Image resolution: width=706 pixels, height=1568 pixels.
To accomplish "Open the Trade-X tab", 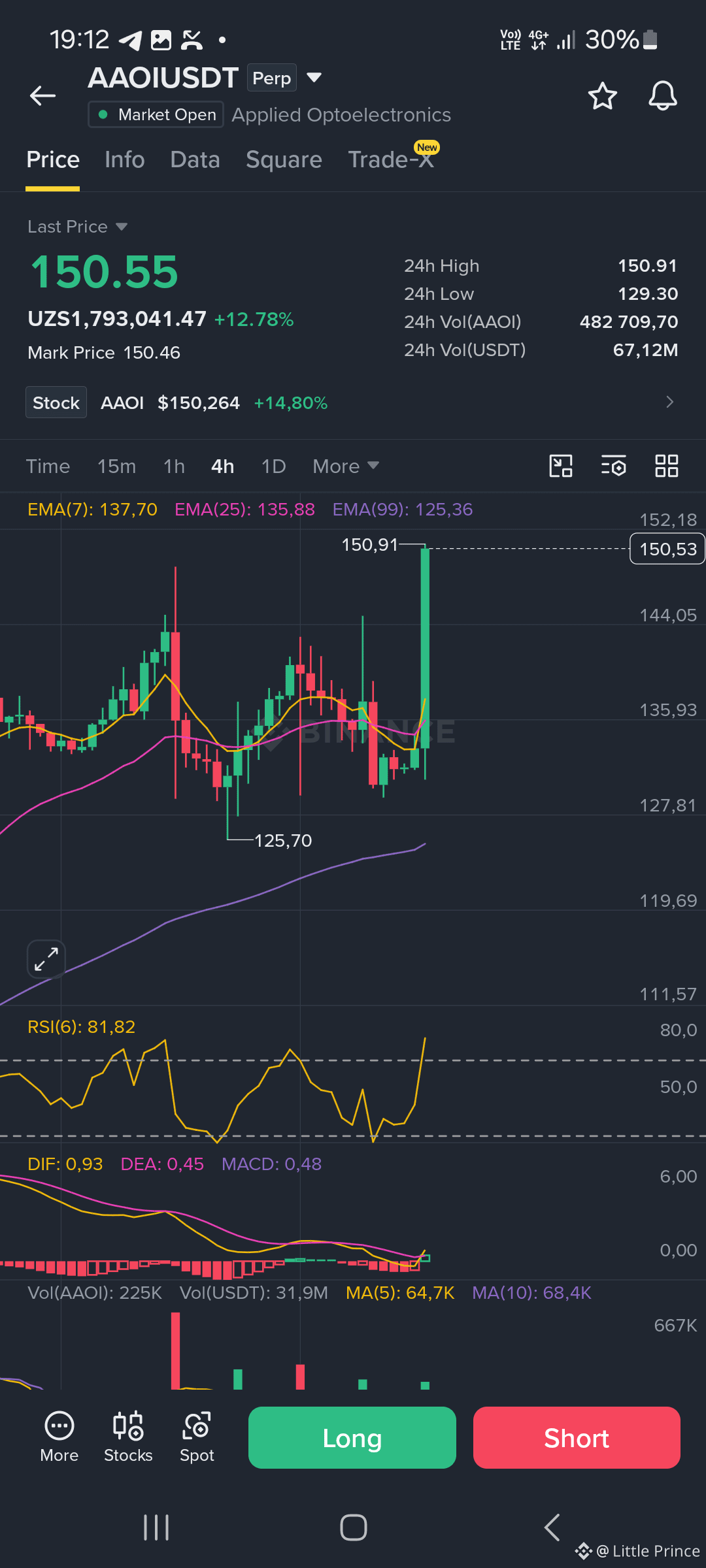I will [x=391, y=159].
